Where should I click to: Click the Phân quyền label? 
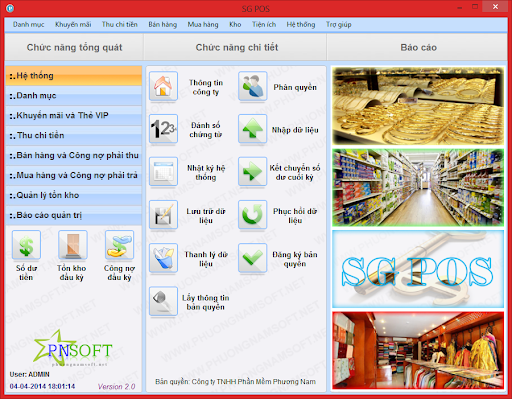(295, 87)
